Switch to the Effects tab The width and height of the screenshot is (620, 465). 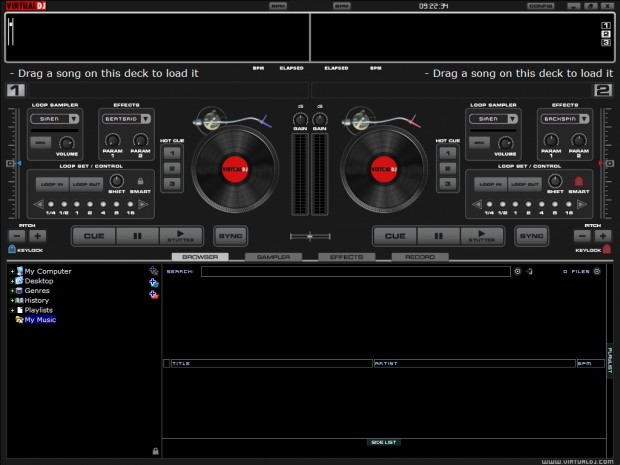[346, 257]
